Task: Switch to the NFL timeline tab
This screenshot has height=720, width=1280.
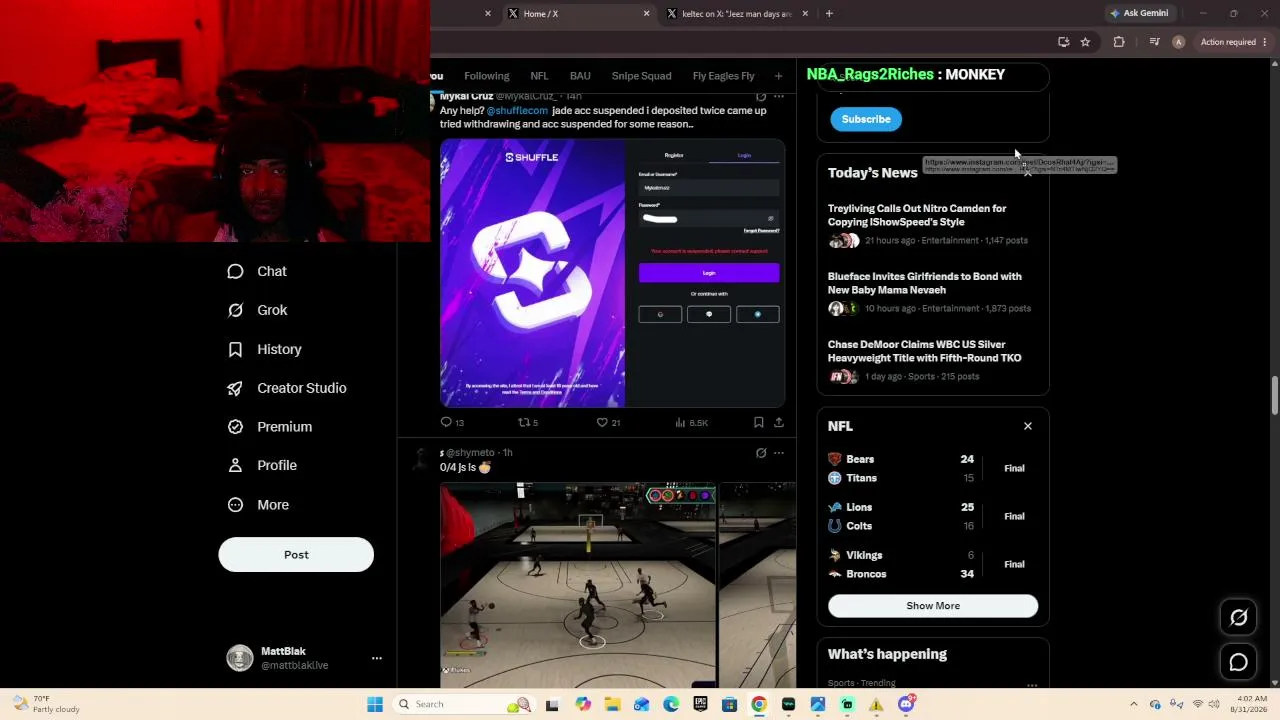Action: tap(539, 76)
